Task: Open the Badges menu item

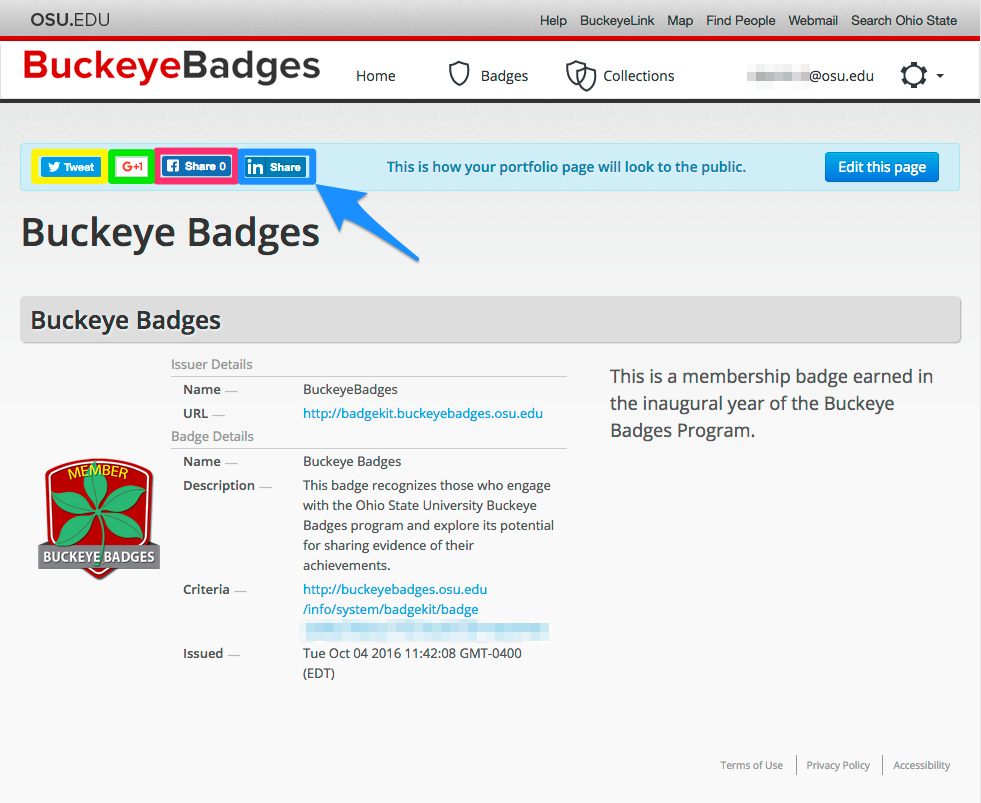Action: [504, 76]
